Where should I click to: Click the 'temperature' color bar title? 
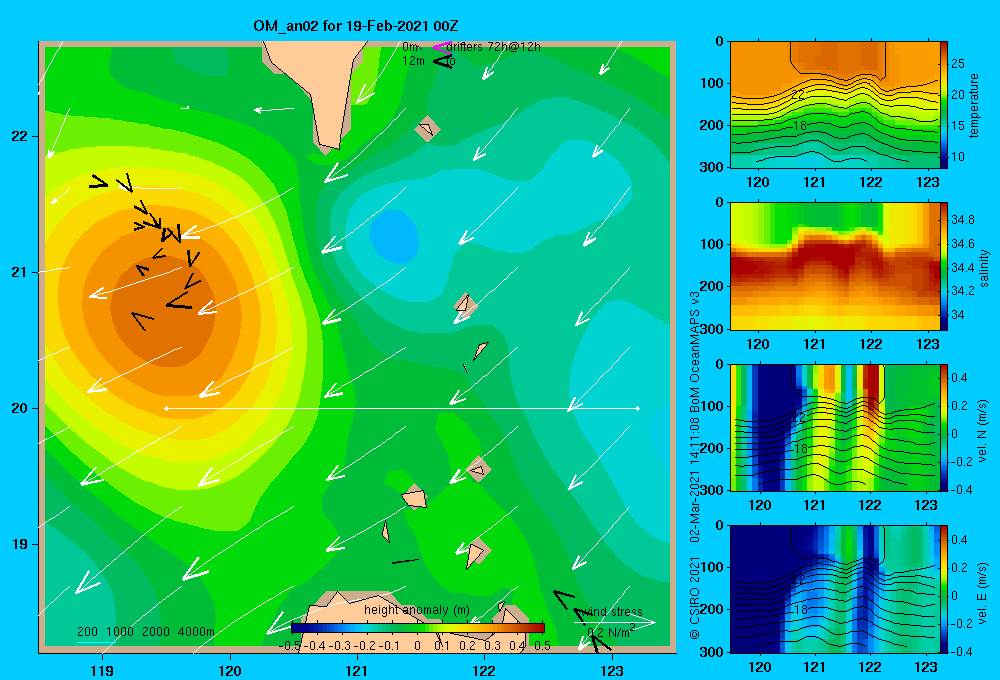pos(974,105)
